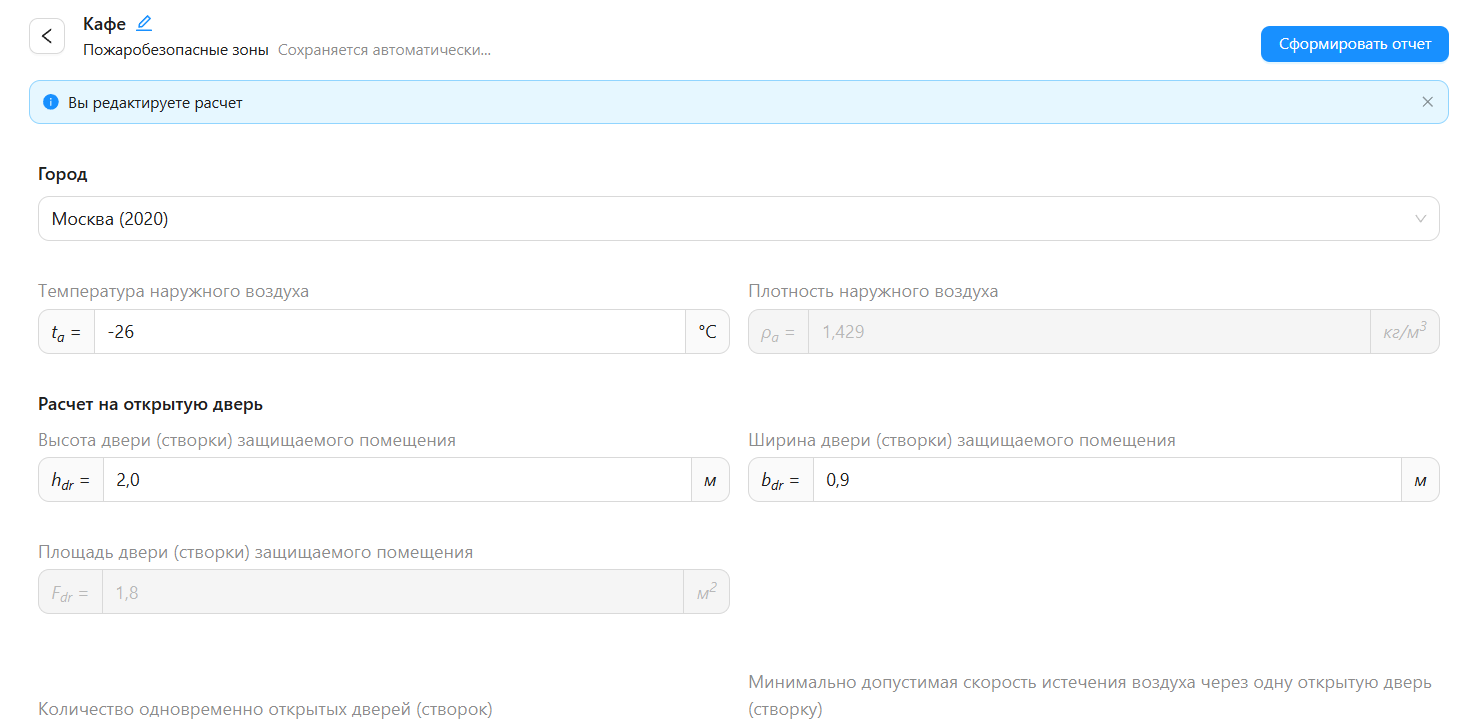Focus the outdoor air temperature field with -26
The image size is (1477, 719).
click(390, 332)
